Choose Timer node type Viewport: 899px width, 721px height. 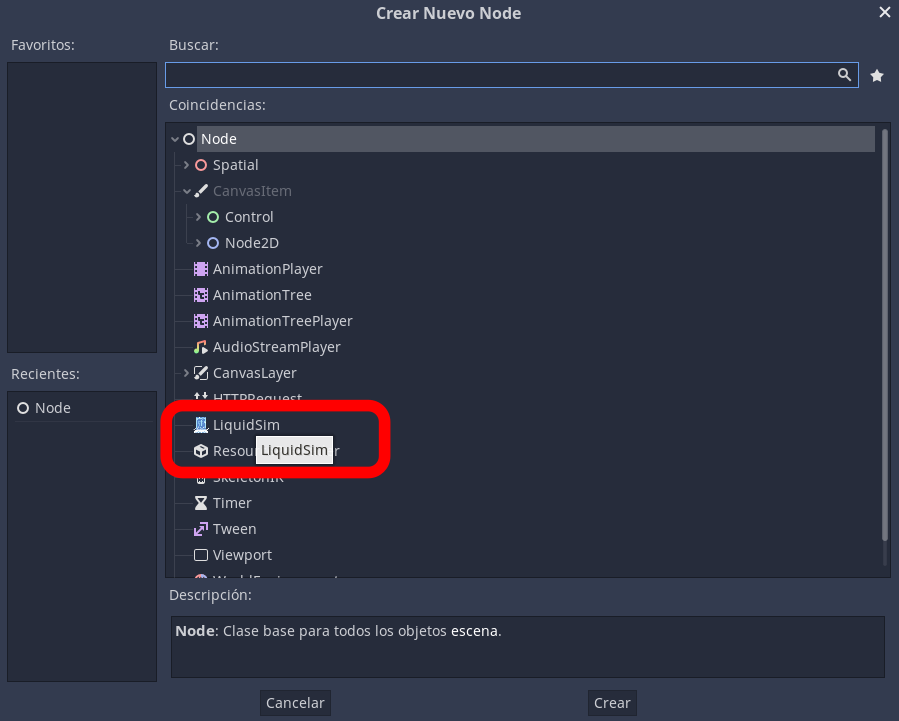click(x=232, y=503)
